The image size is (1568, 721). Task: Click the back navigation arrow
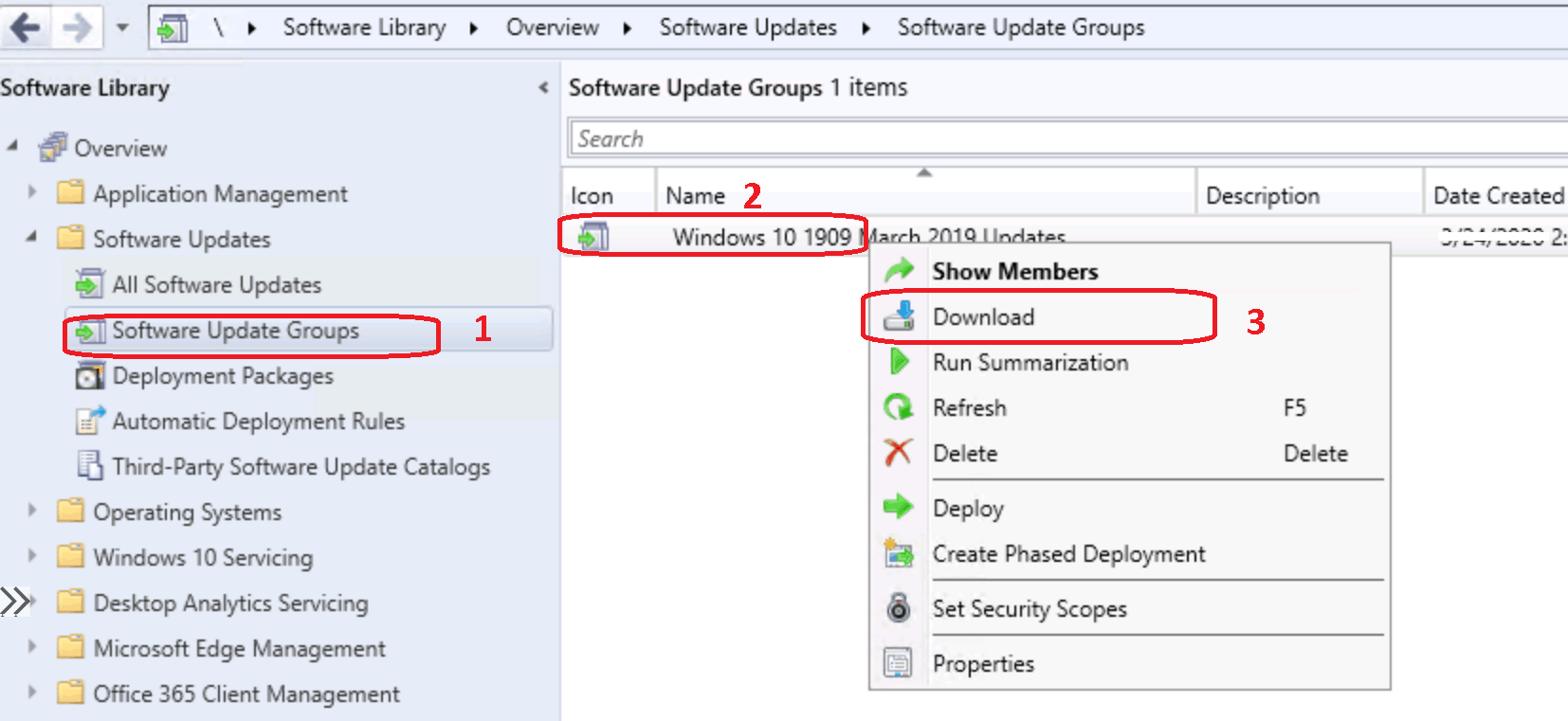(26, 27)
